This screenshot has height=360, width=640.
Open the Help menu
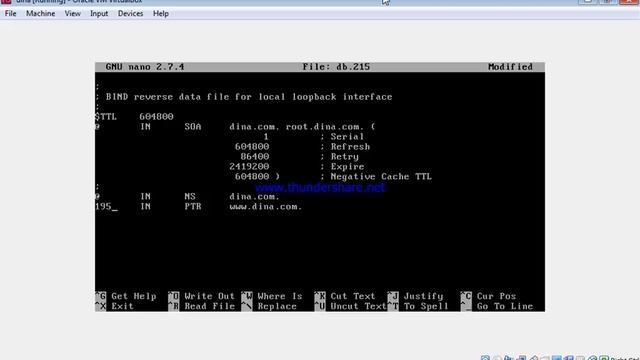click(161, 13)
